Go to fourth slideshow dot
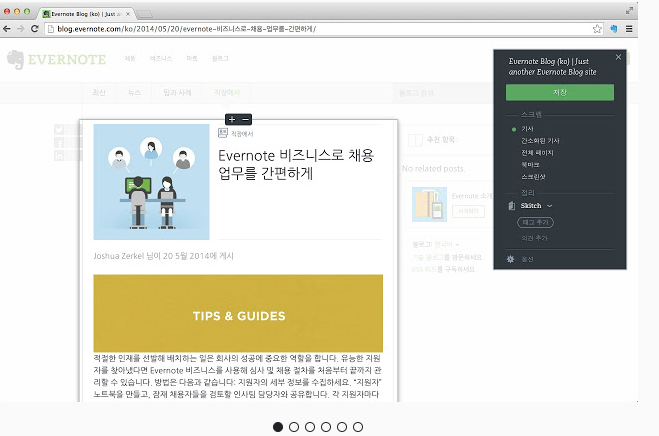This screenshot has height=436, width=659. 326,427
